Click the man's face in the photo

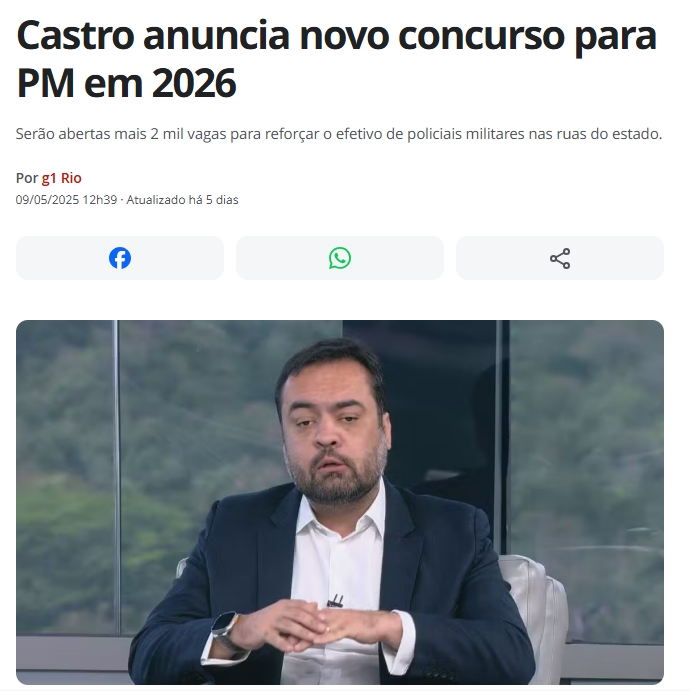tap(336, 434)
